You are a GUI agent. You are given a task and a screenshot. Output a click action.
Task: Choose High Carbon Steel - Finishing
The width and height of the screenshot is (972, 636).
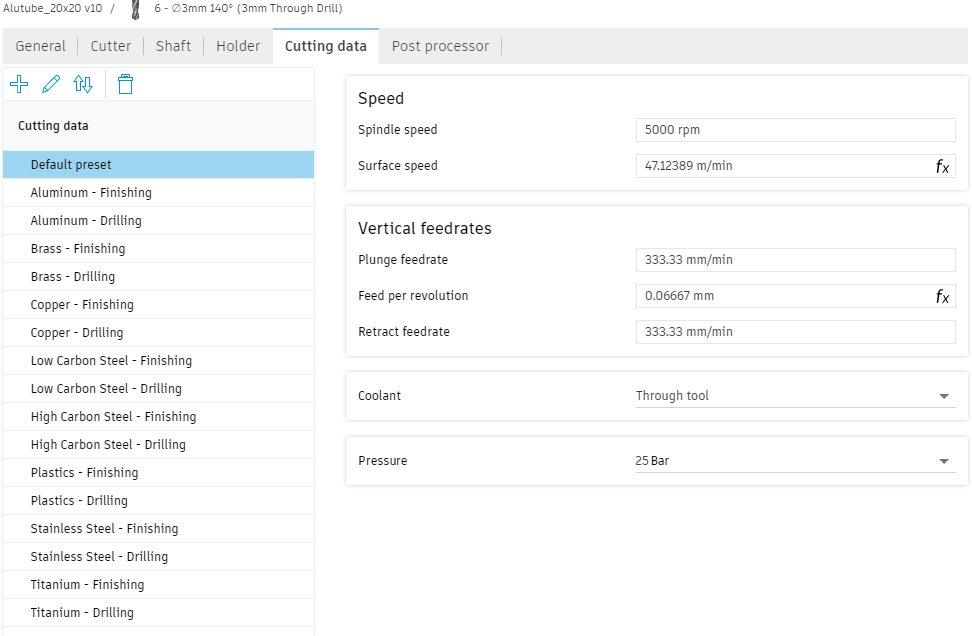click(x=159, y=417)
